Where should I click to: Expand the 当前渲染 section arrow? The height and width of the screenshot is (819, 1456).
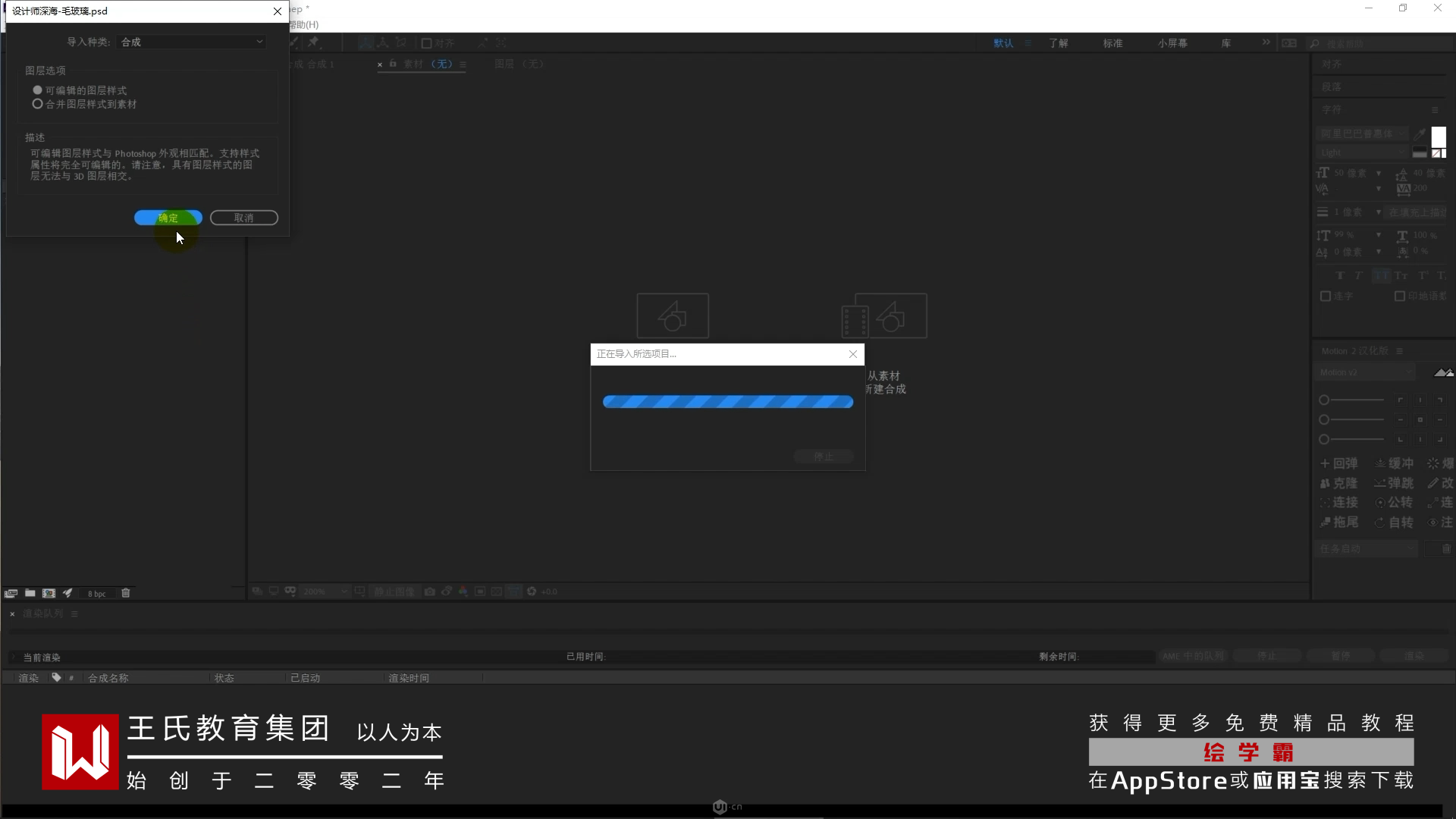pyautogui.click(x=13, y=657)
